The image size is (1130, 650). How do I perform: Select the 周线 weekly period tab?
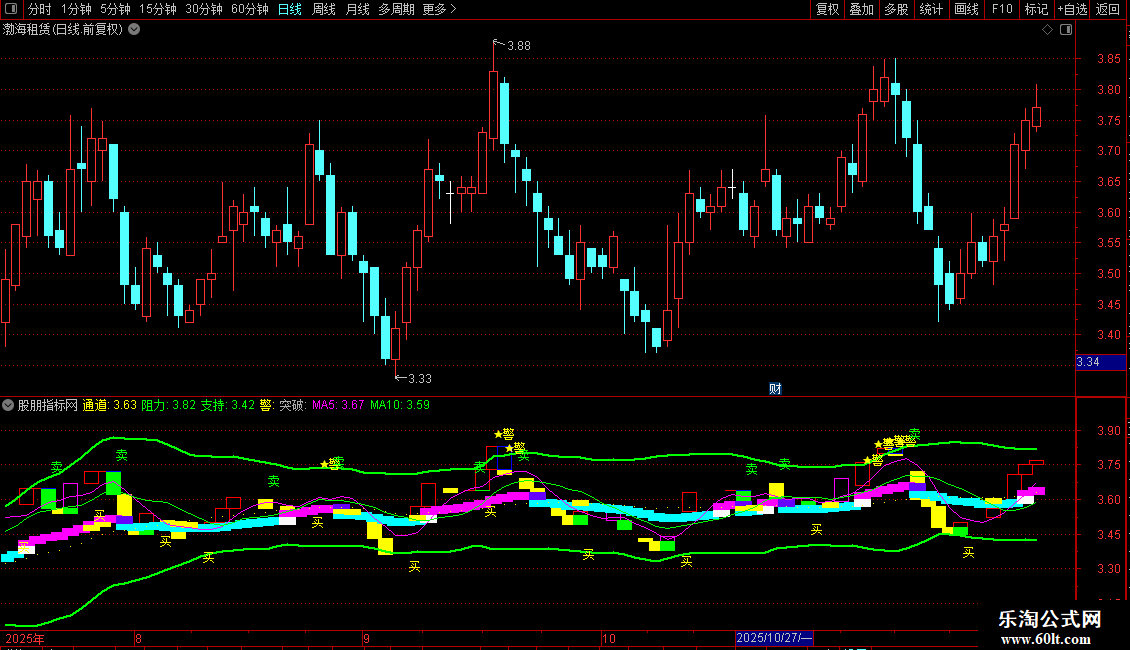click(x=324, y=9)
